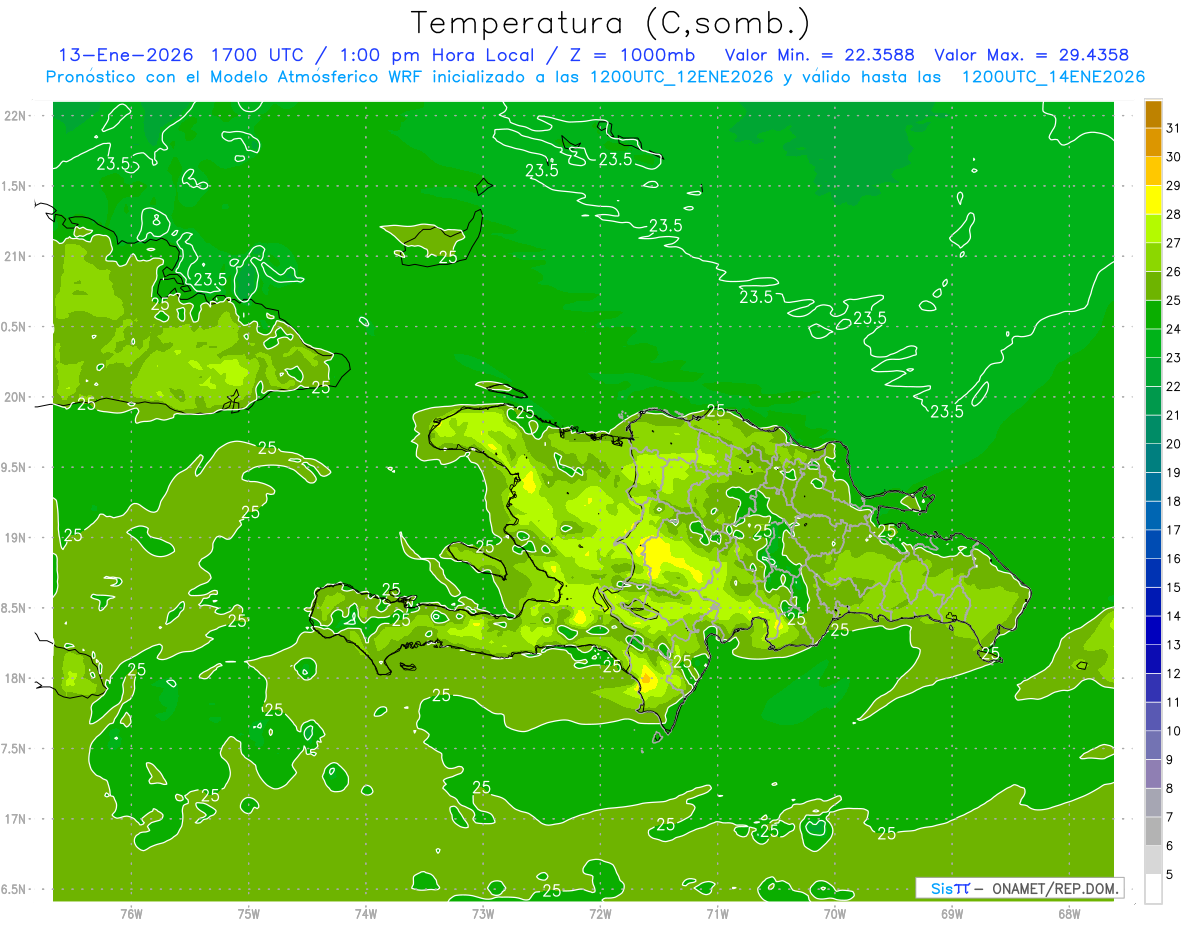This screenshot has height=927, width=1200.
Task: Click the "21N" latitude axis label
Action: coord(17,256)
